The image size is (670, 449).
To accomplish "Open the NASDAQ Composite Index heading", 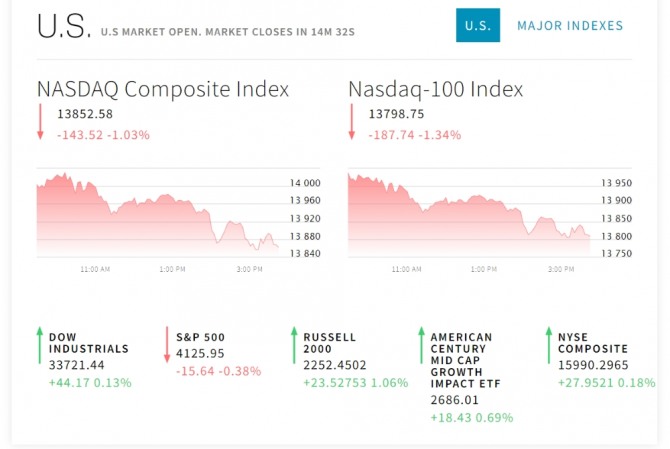I will click(x=163, y=89).
